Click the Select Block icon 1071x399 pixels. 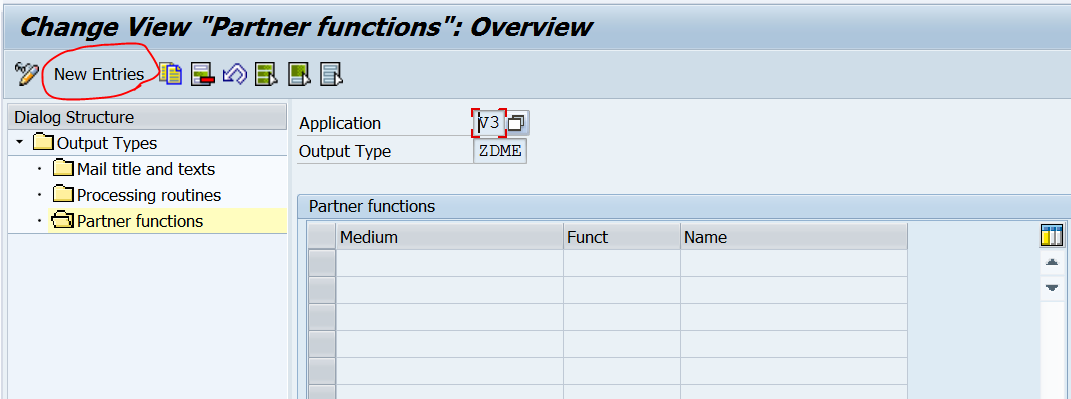tap(299, 74)
